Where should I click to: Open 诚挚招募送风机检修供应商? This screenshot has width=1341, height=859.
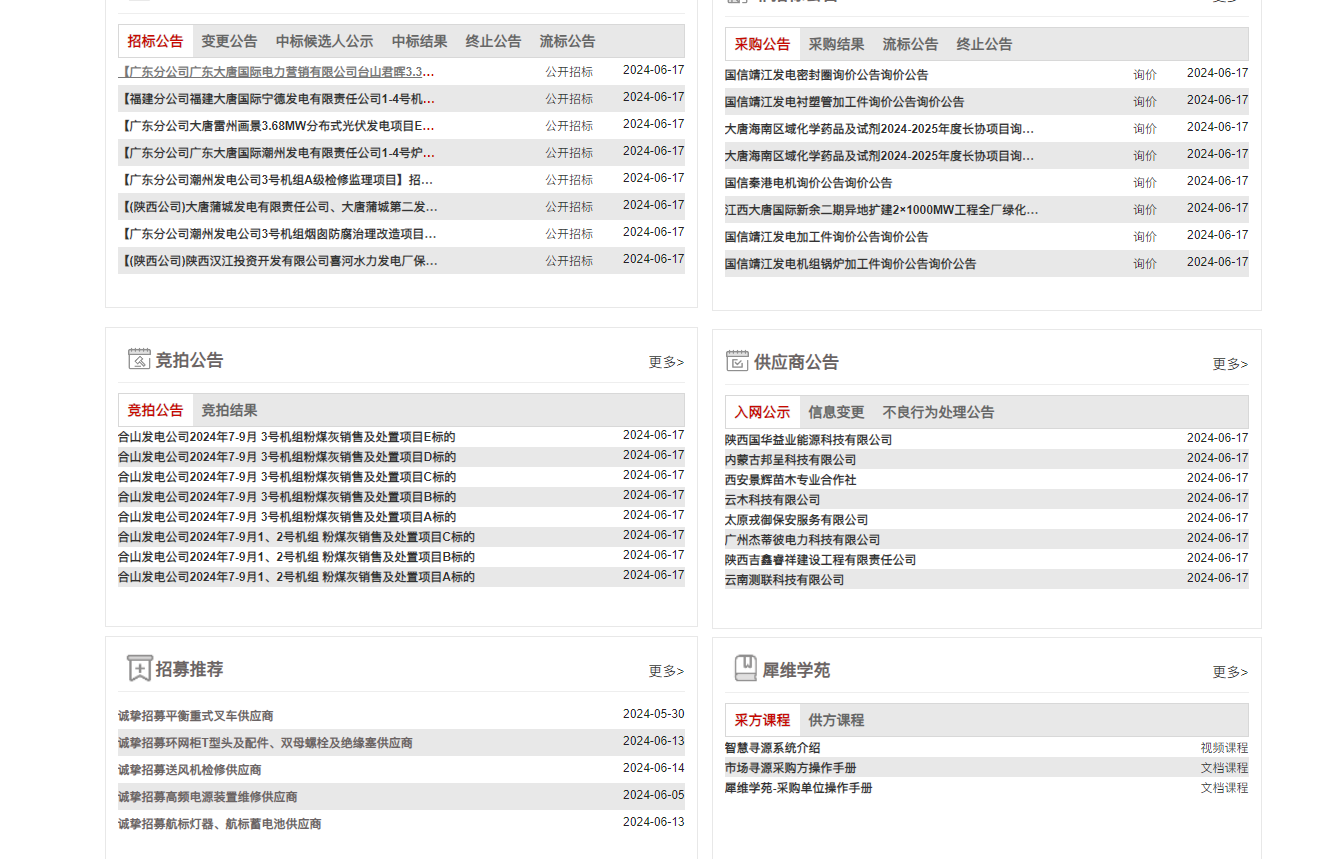pos(190,770)
